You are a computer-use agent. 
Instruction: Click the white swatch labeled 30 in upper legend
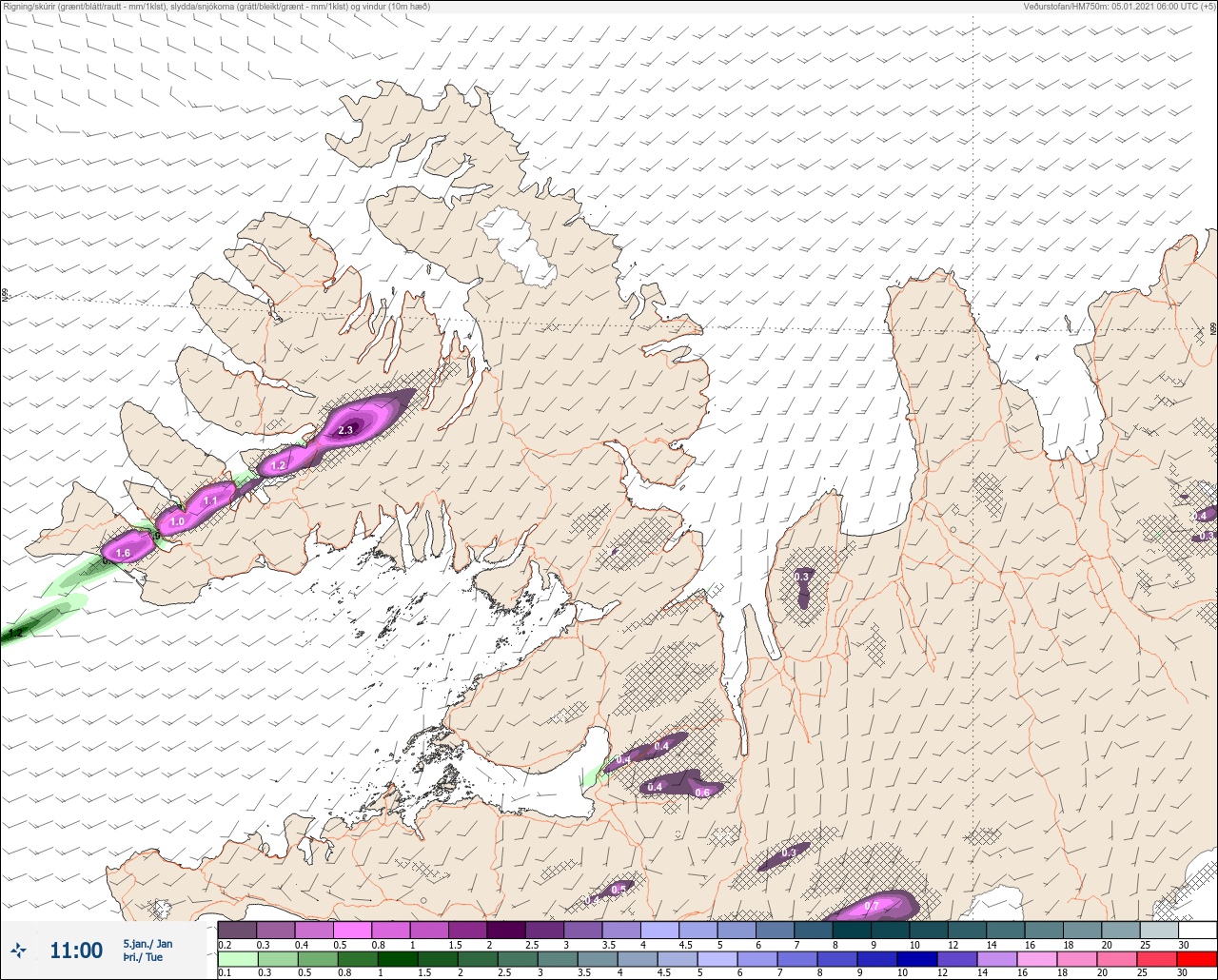point(1197,930)
